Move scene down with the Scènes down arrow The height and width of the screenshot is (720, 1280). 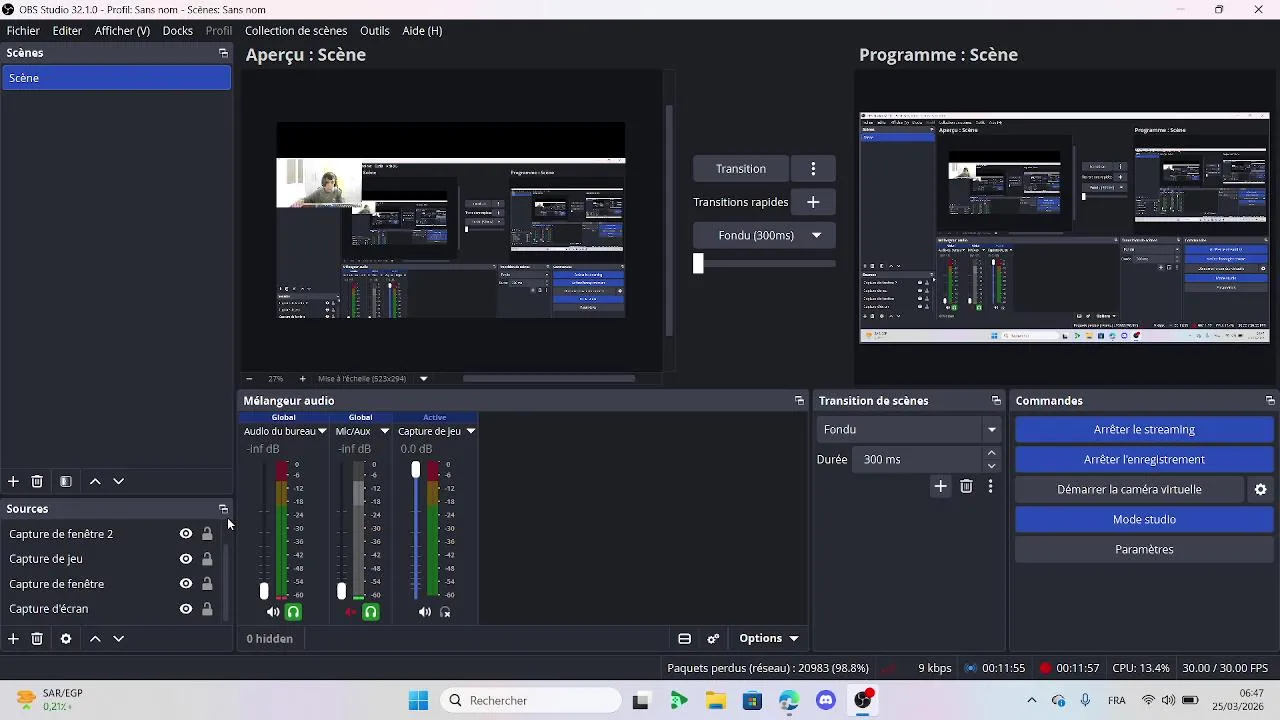pyautogui.click(x=118, y=481)
